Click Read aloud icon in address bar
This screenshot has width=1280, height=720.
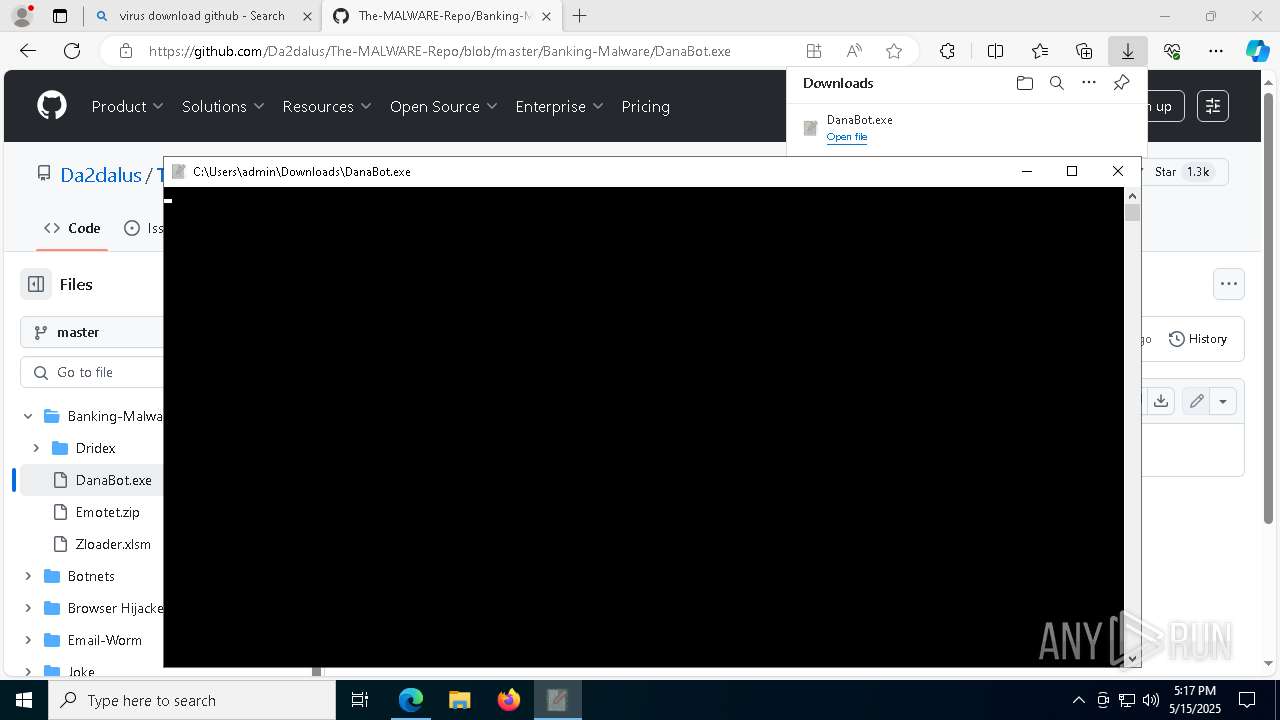tap(854, 51)
